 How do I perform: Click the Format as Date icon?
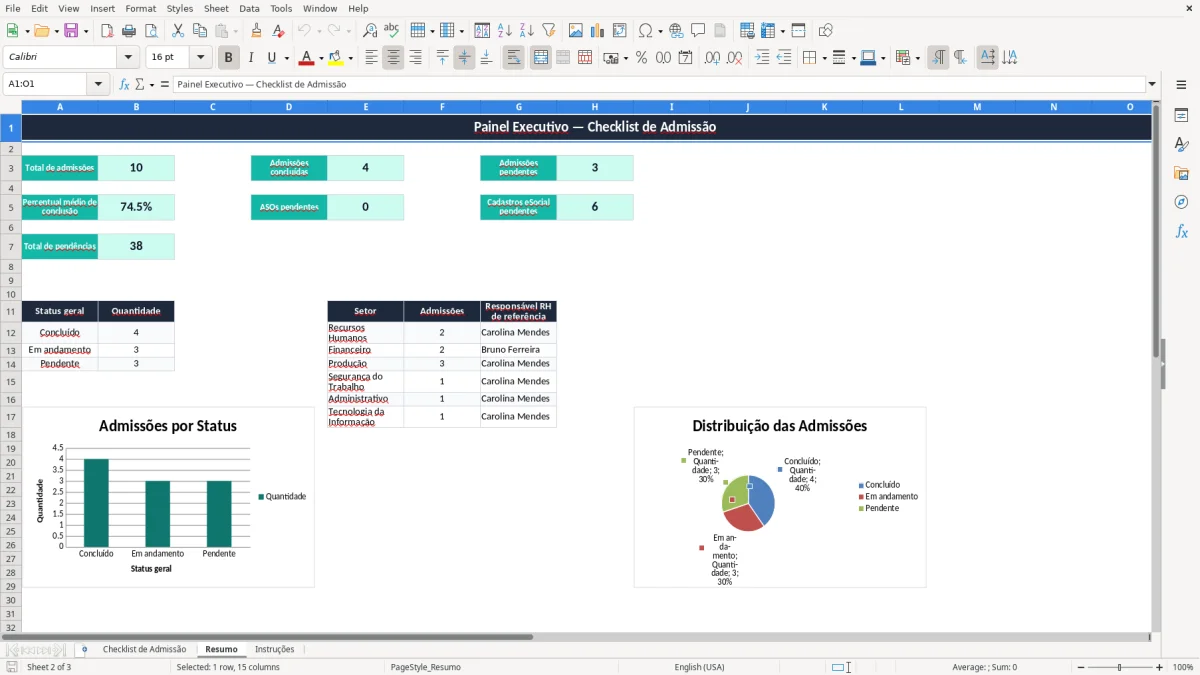coord(685,58)
